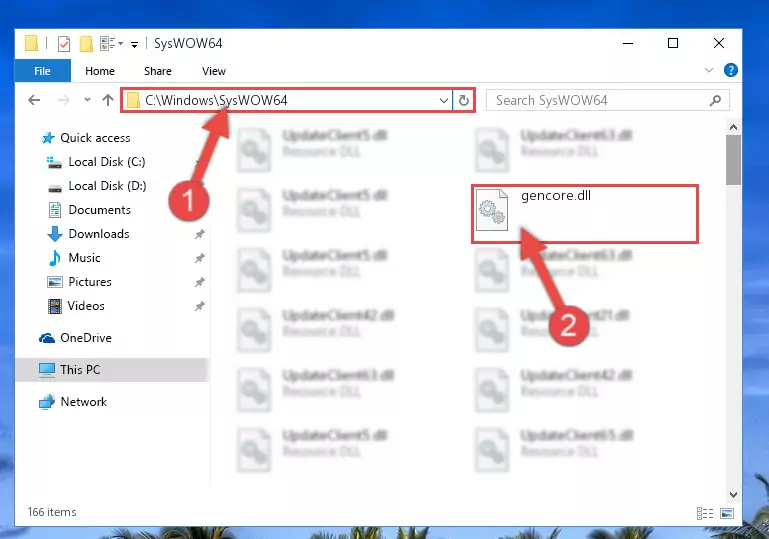Open the File ribbon tab
Viewport: 769px width, 539px height.
coord(42,71)
